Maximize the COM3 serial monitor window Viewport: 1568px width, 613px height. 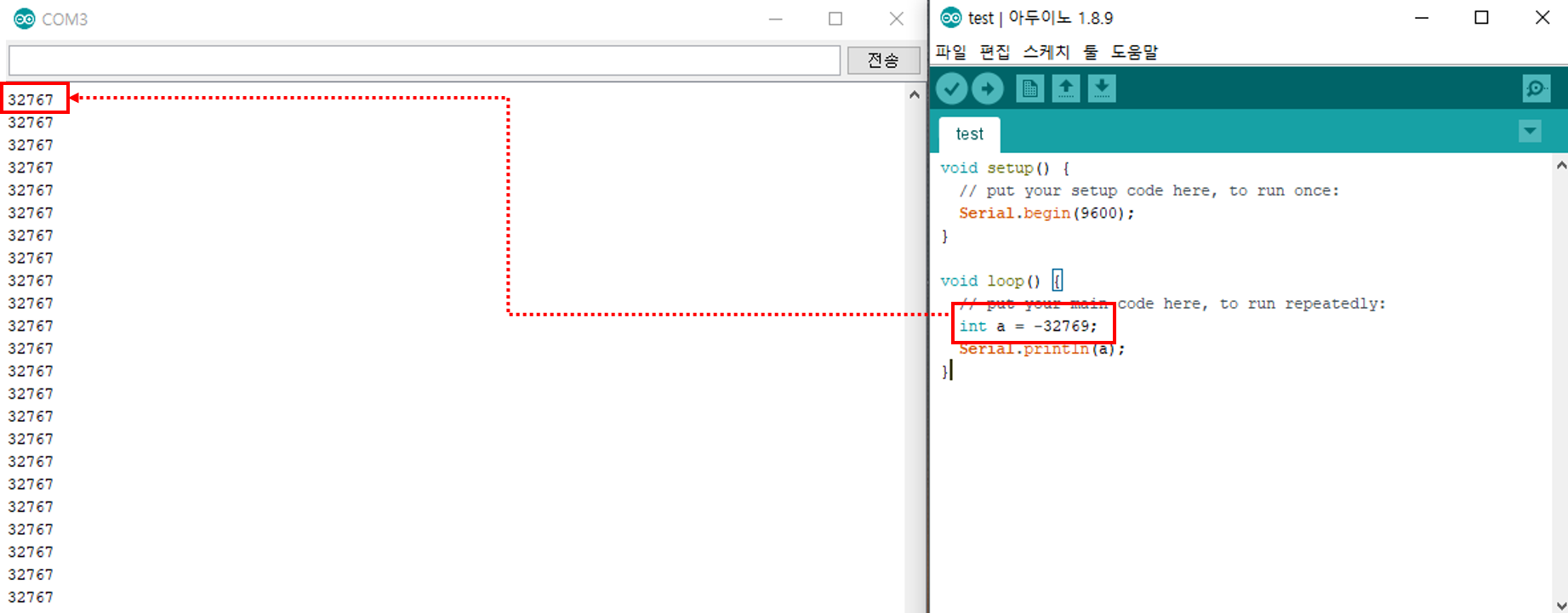835,19
